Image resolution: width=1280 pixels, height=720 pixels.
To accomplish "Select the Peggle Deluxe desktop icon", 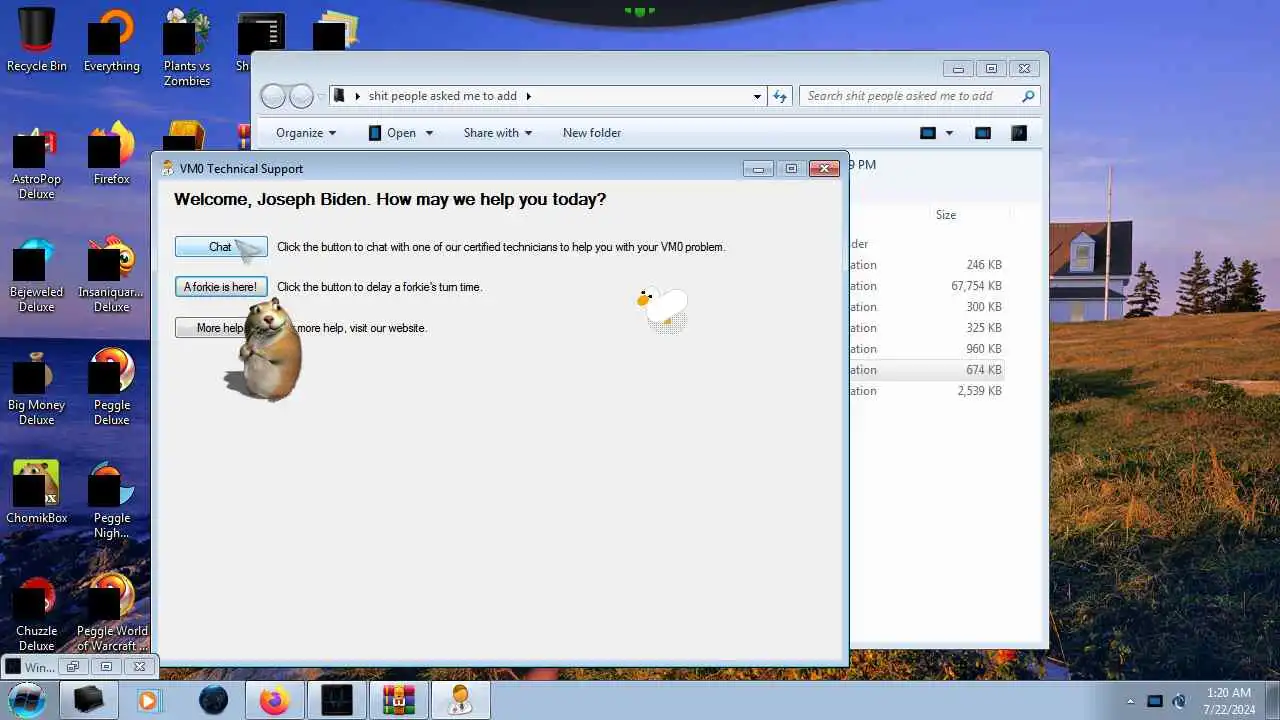I will pos(111,386).
